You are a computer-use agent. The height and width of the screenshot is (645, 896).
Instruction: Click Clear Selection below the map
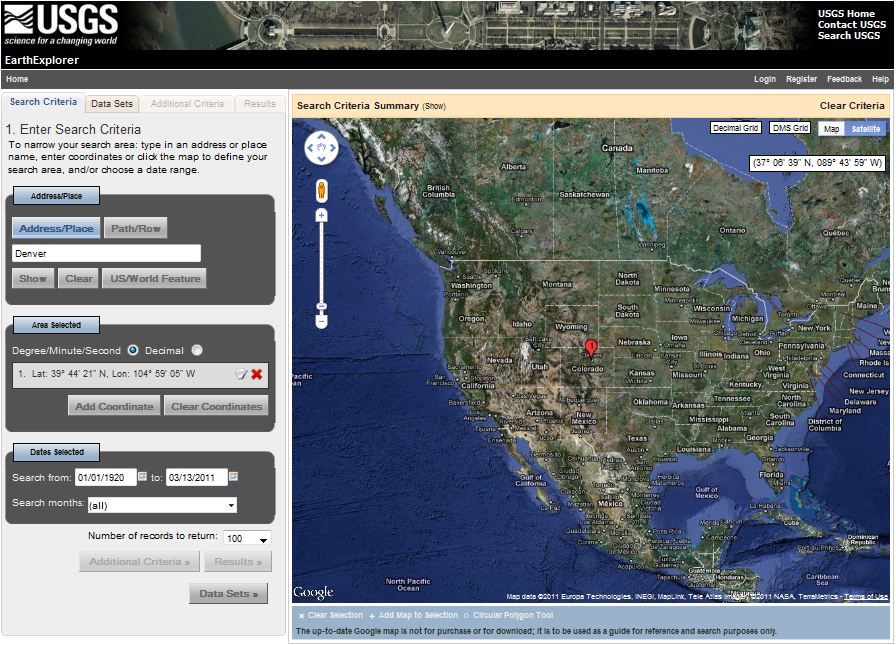(331, 615)
